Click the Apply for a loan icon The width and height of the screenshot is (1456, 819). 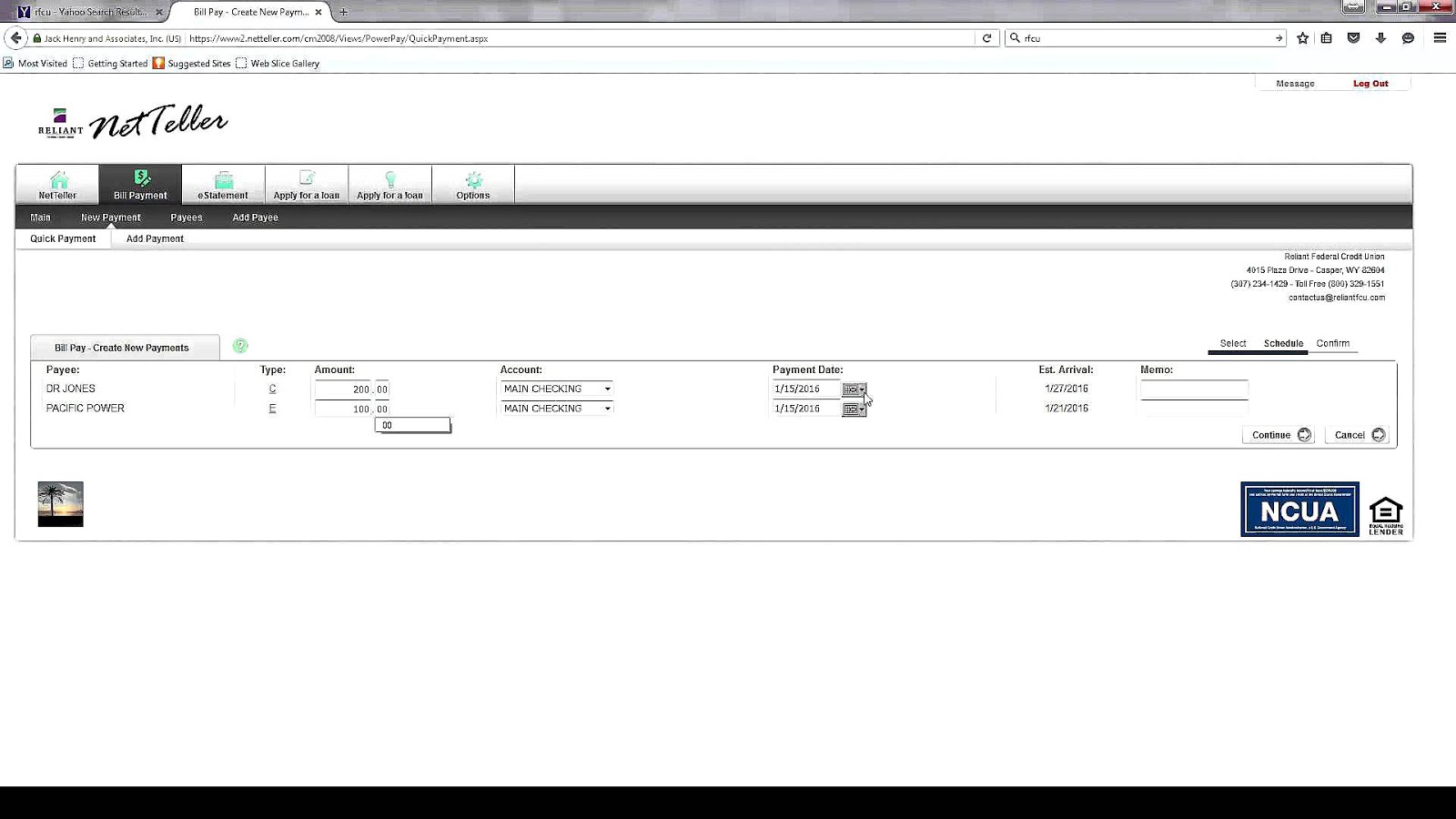coord(307,185)
